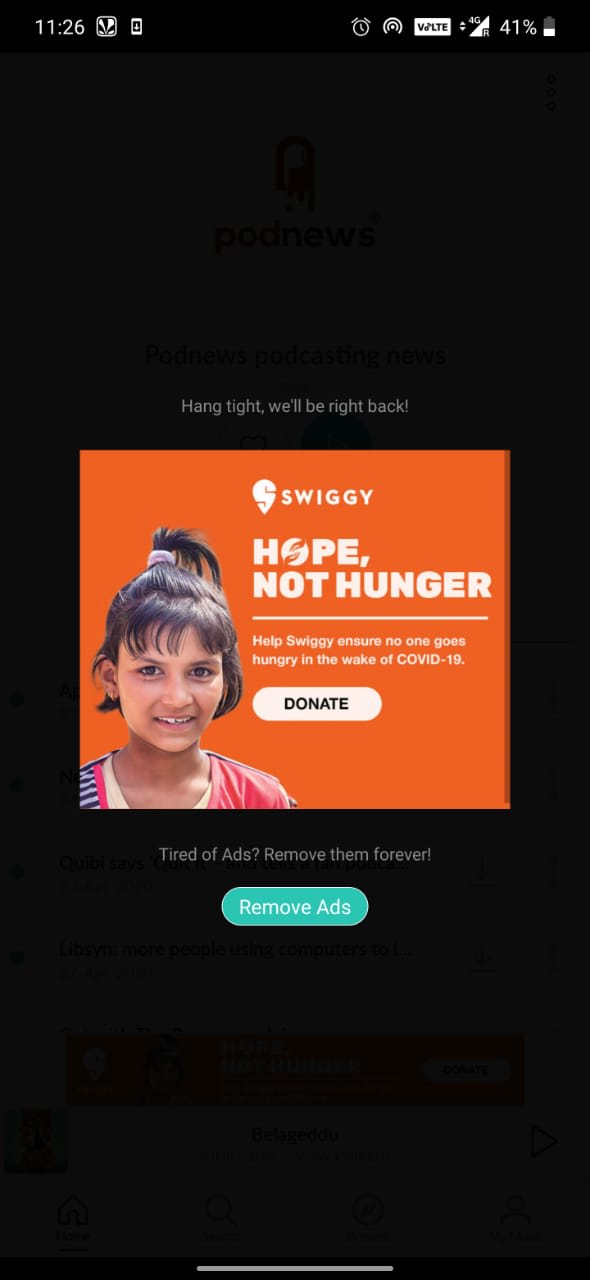Open the Home tab
This screenshot has height=1280, width=590.
pyautogui.click(x=72, y=1219)
